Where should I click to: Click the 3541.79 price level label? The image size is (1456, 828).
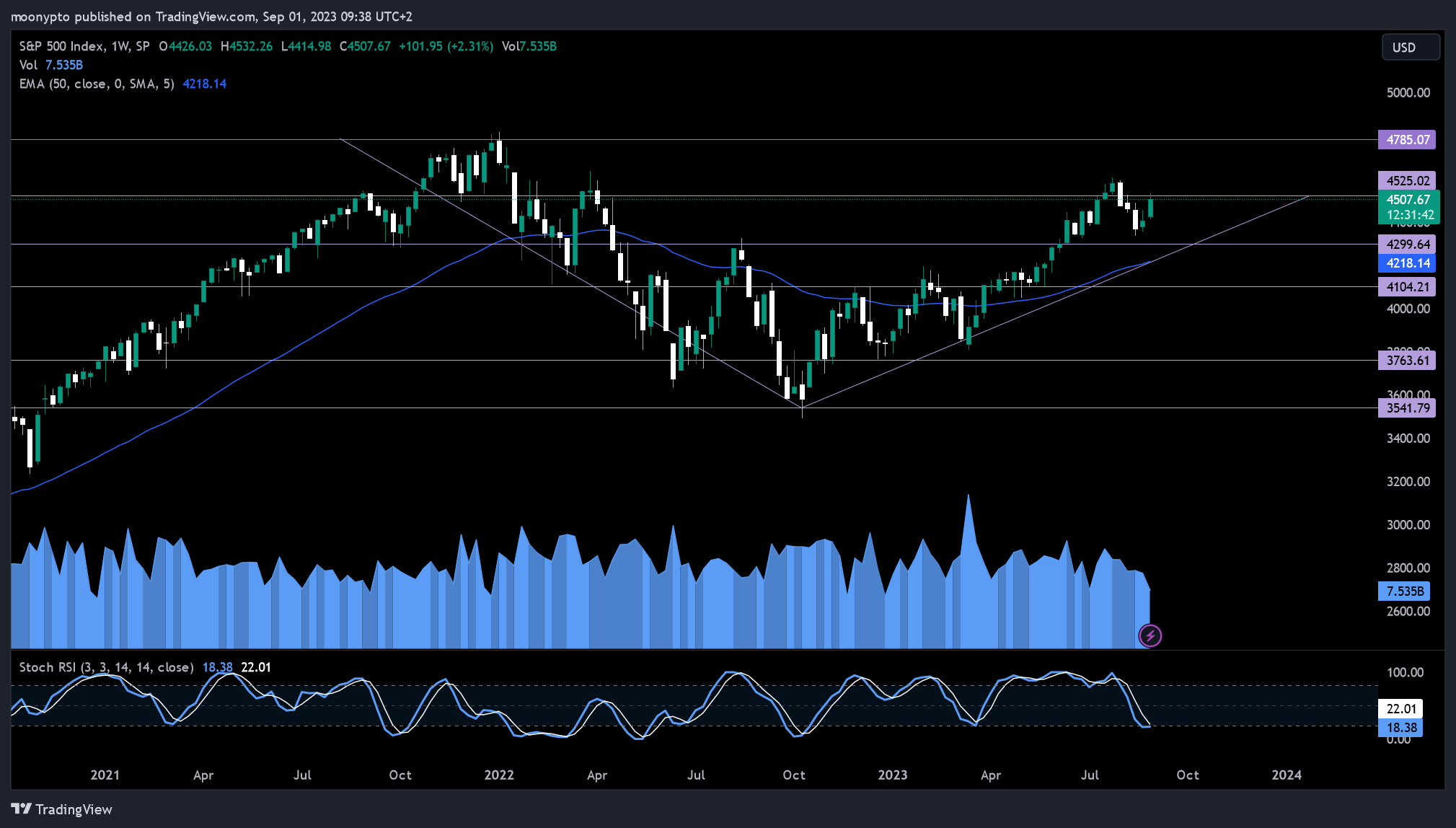pos(1407,408)
